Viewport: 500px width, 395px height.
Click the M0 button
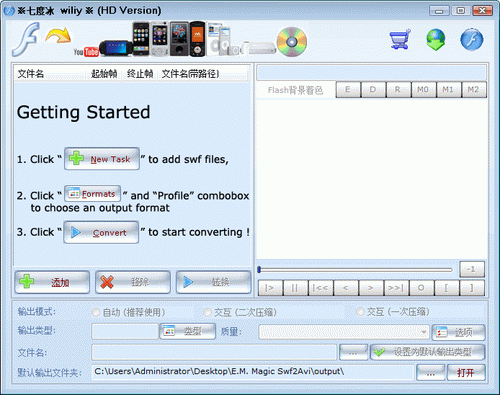tap(424, 89)
